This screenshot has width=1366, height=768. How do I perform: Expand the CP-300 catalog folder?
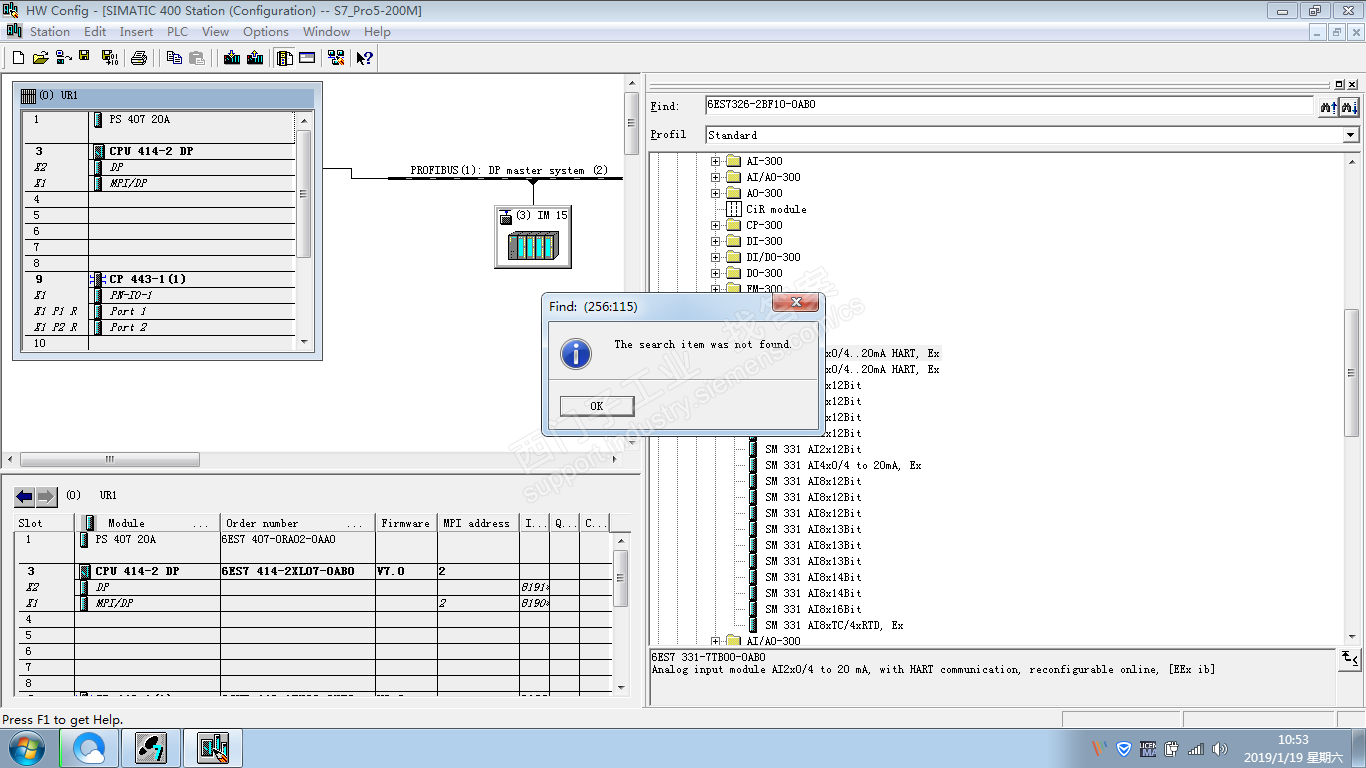(715, 225)
